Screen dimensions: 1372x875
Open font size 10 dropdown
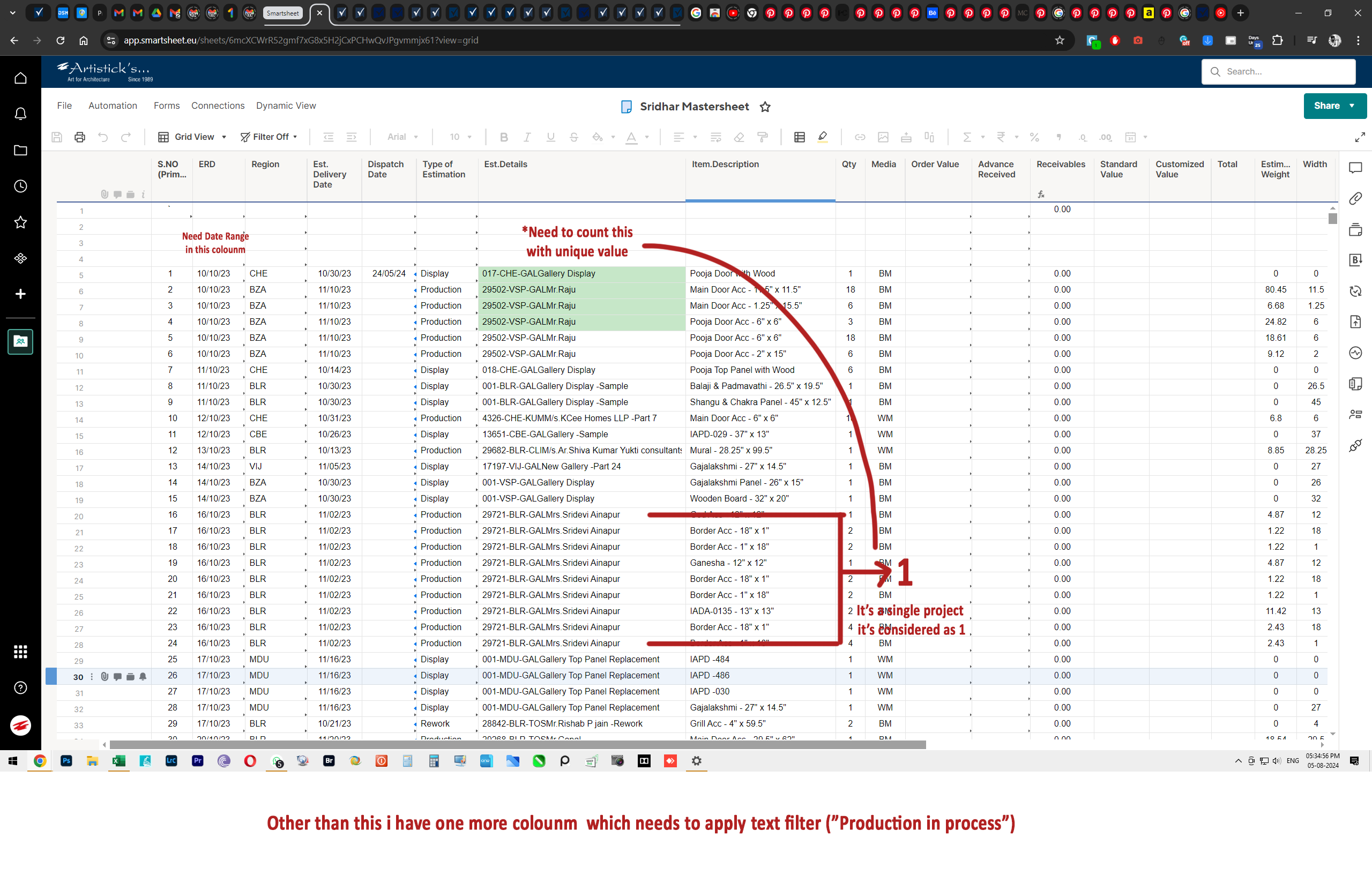pos(460,137)
